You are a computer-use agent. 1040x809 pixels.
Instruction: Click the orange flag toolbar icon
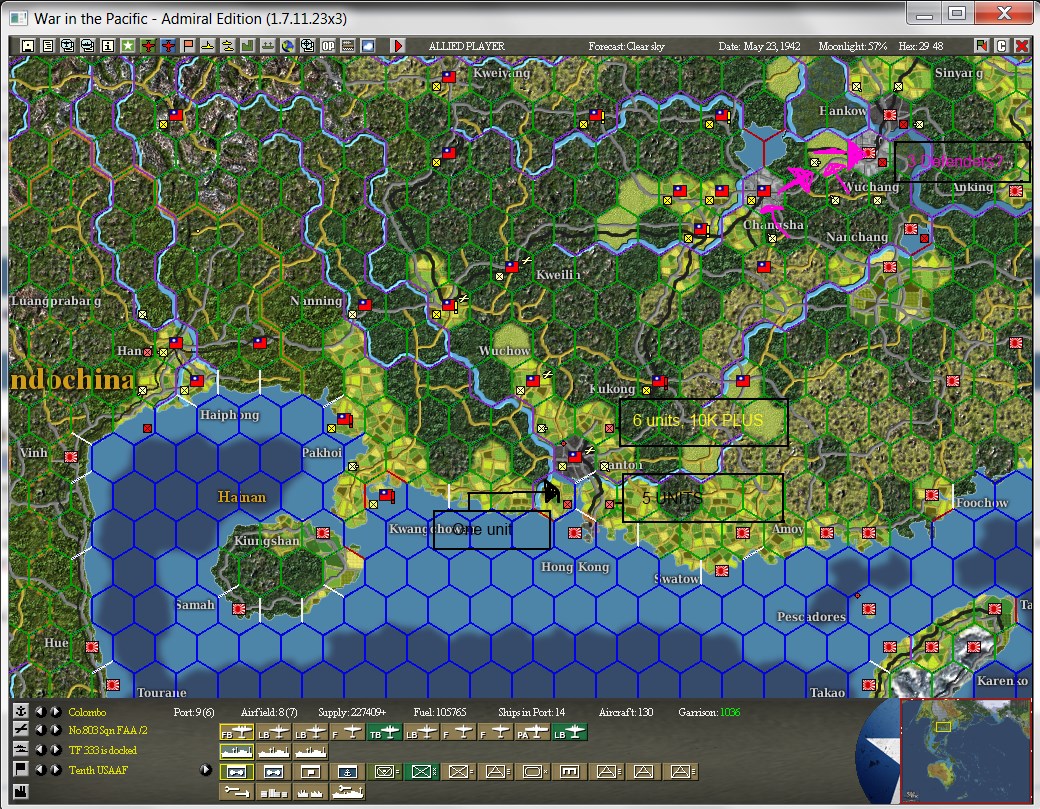click(188, 46)
